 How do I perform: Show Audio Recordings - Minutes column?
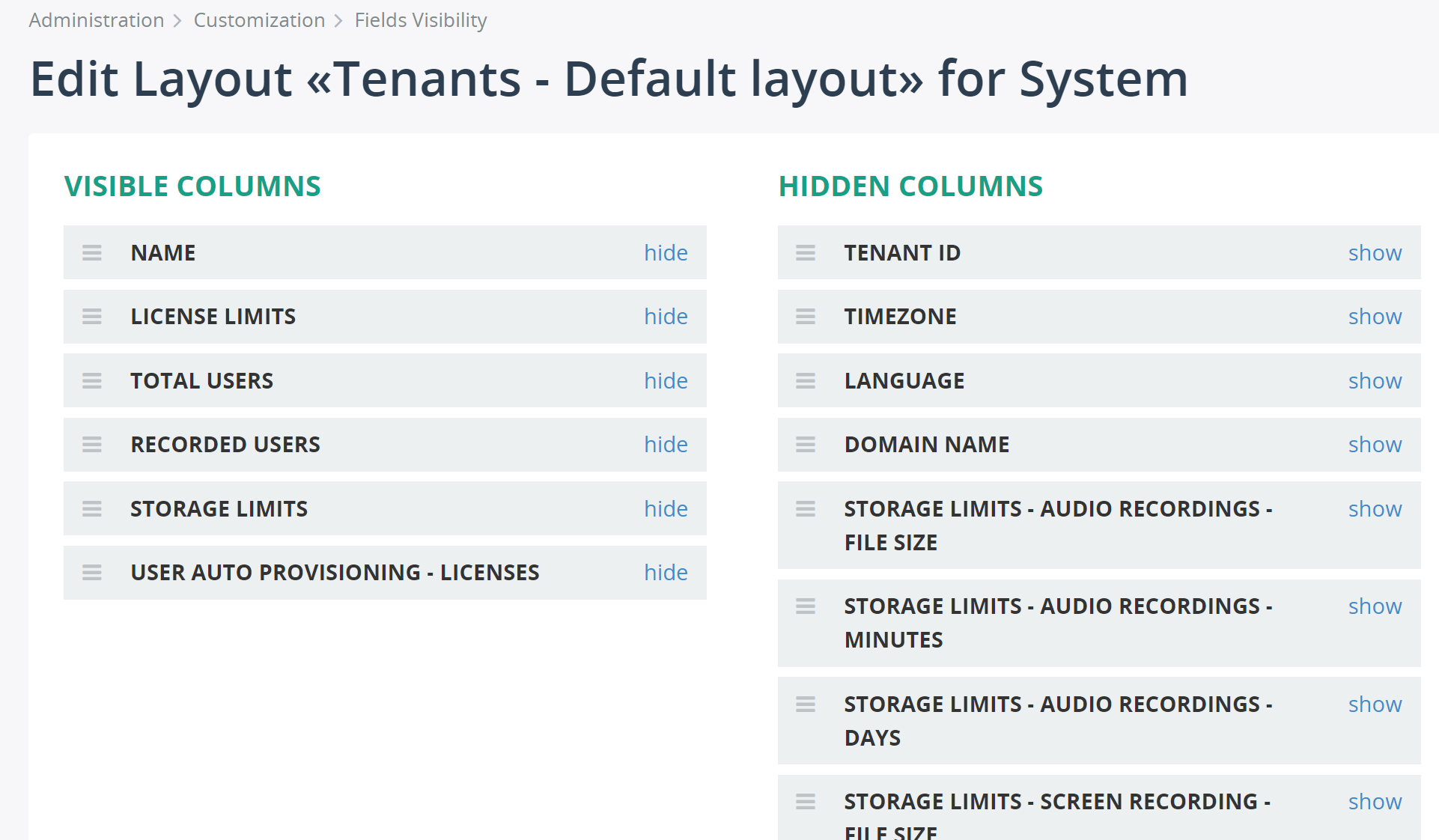[x=1375, y=606]
